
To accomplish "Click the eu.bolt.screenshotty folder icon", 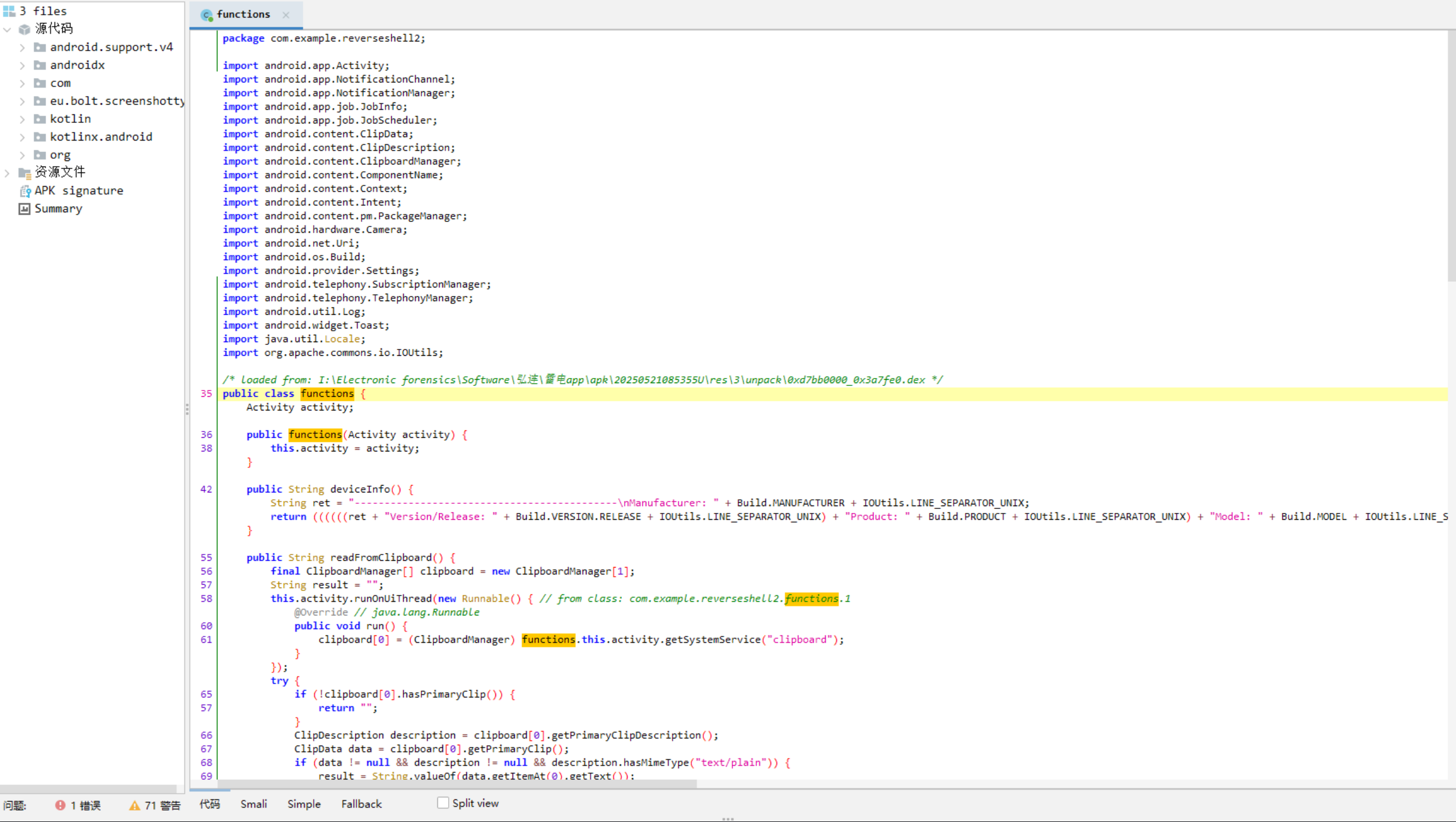I will point(39,101).
